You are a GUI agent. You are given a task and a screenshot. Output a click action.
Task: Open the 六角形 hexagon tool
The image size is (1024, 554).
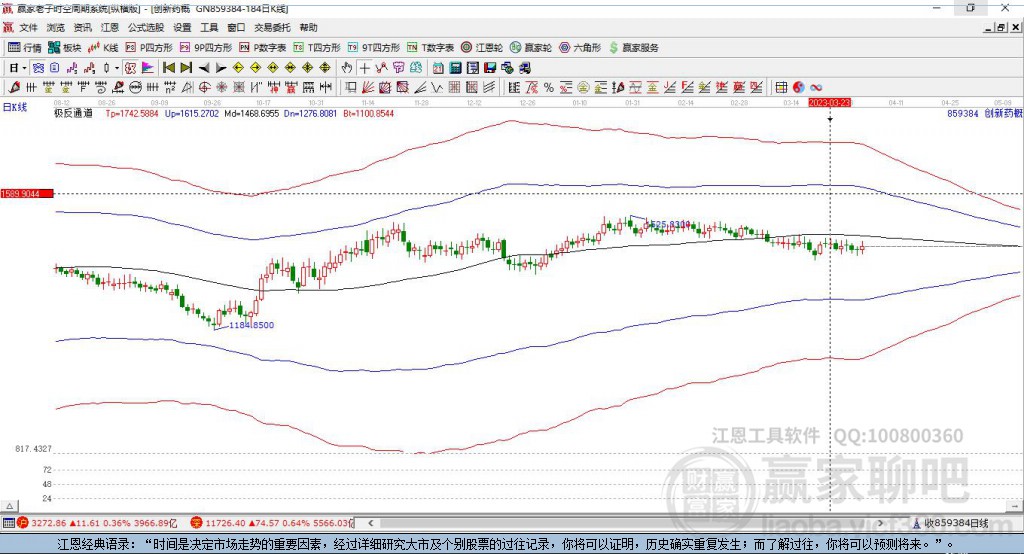tap(580, 48)
